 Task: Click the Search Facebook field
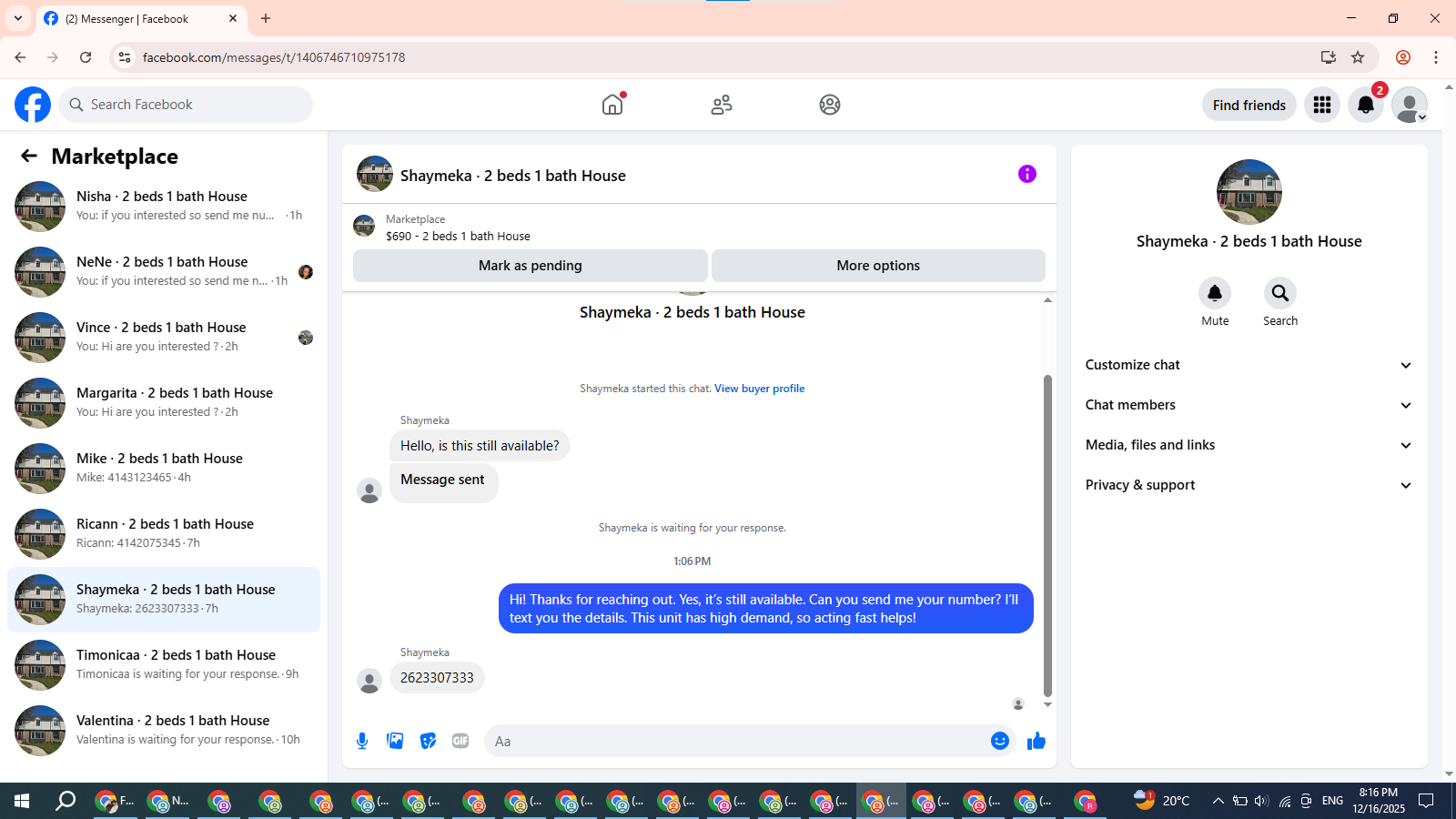click(x=186, y=105)
